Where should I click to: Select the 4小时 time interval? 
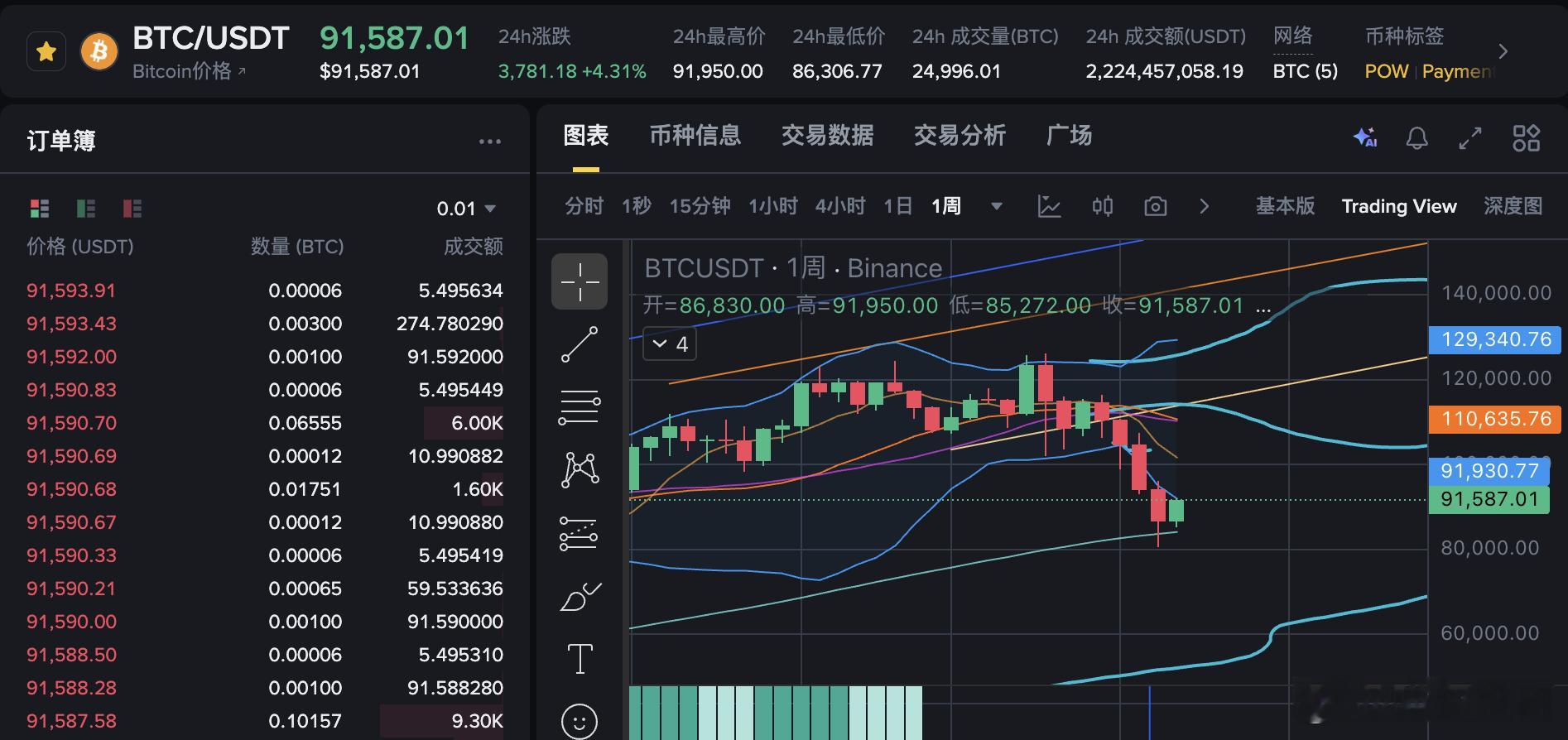pos(840,206)
